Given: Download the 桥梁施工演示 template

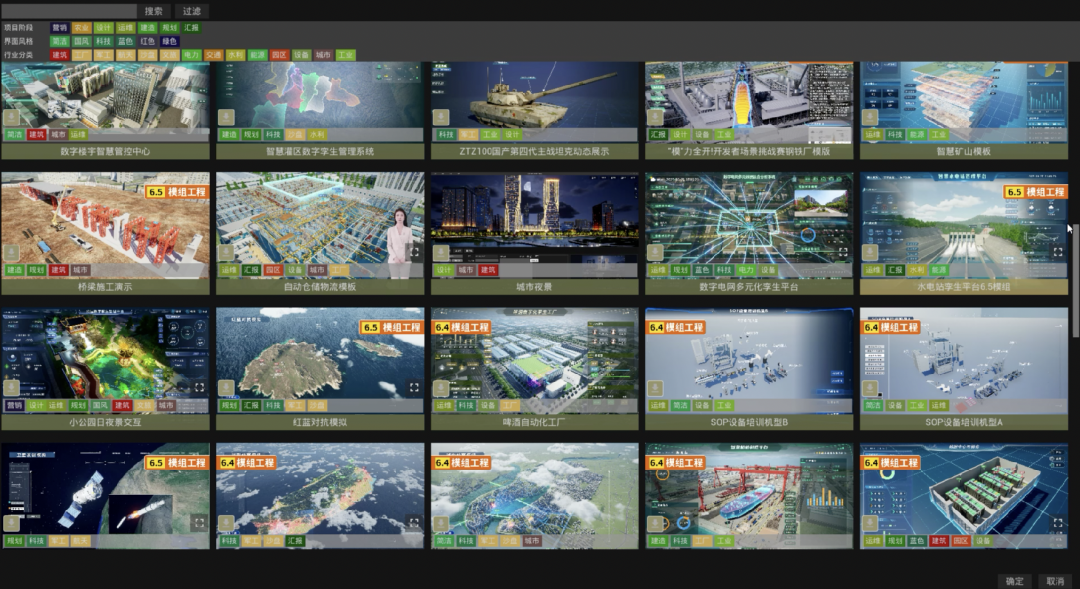Looking at the screenshot, I should pos(11,253).
